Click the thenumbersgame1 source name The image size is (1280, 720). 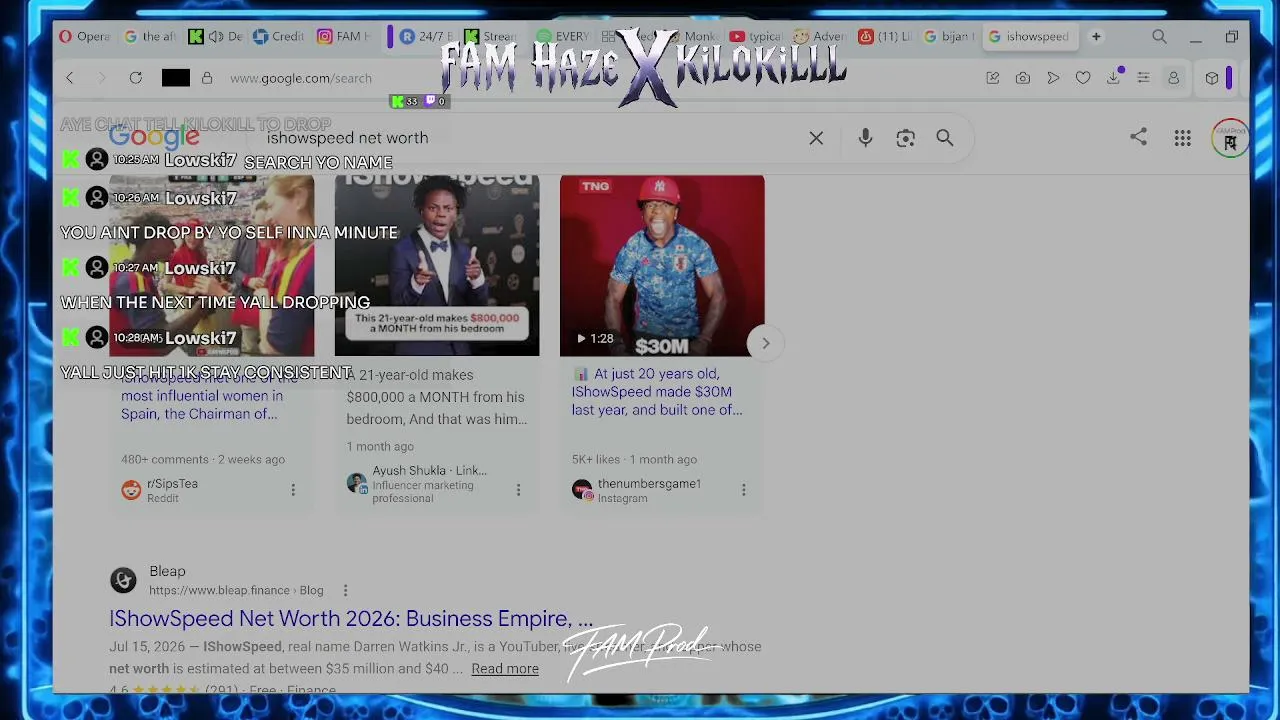point(649,484)
